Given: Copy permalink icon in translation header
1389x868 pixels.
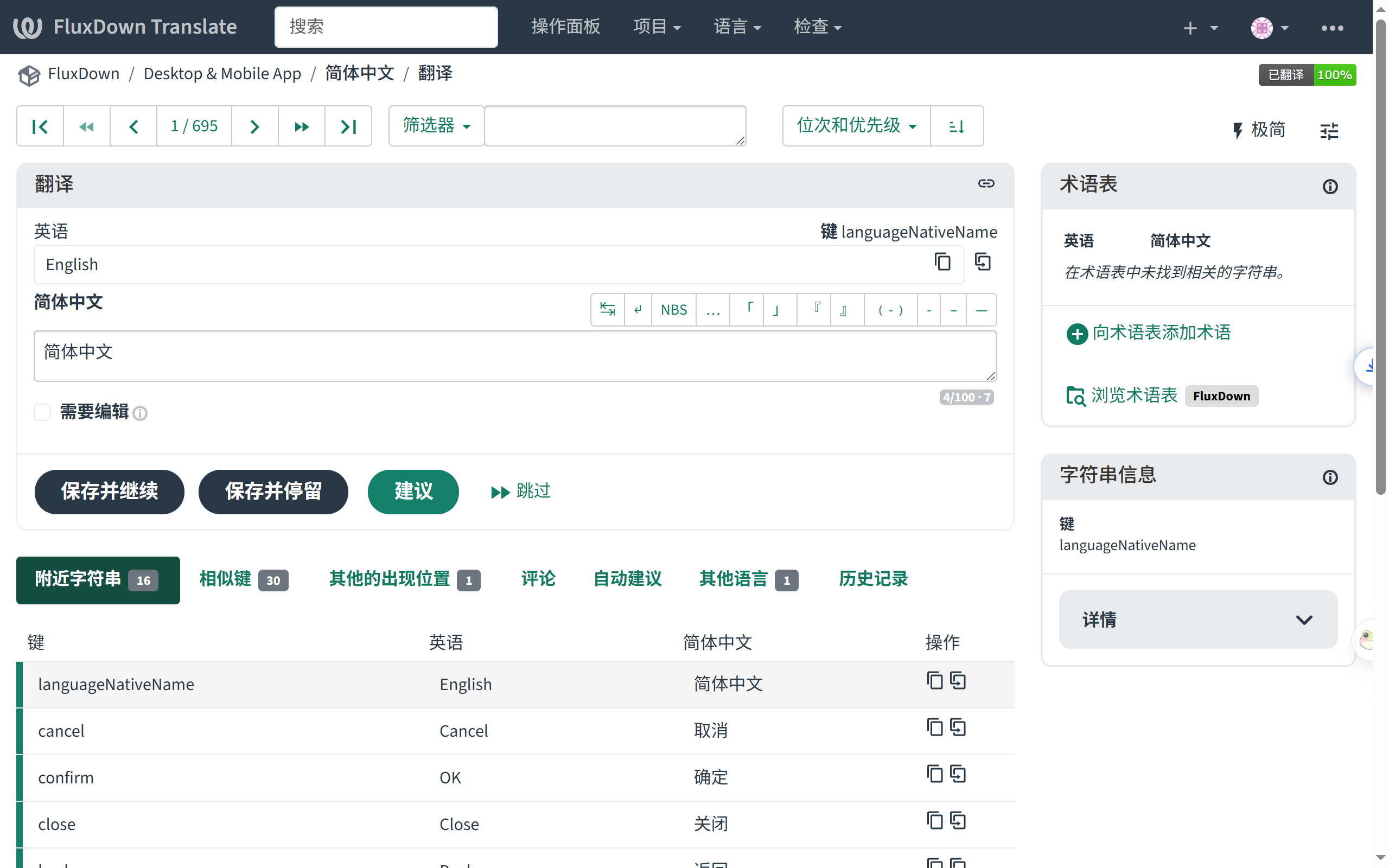Looking at the screenshot, I should pos(986,184).
